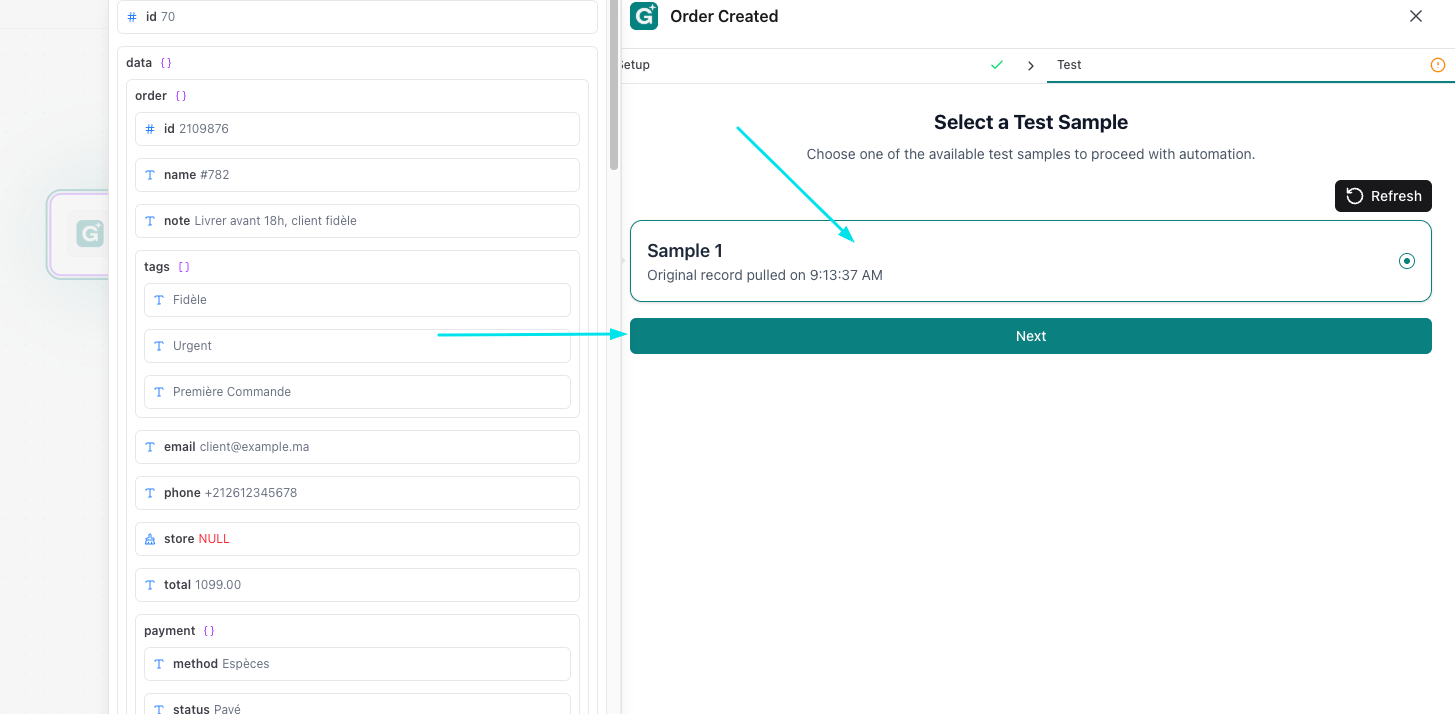Collapse the data object braces
The image size is (1455, 714).
tap(166, 63)
